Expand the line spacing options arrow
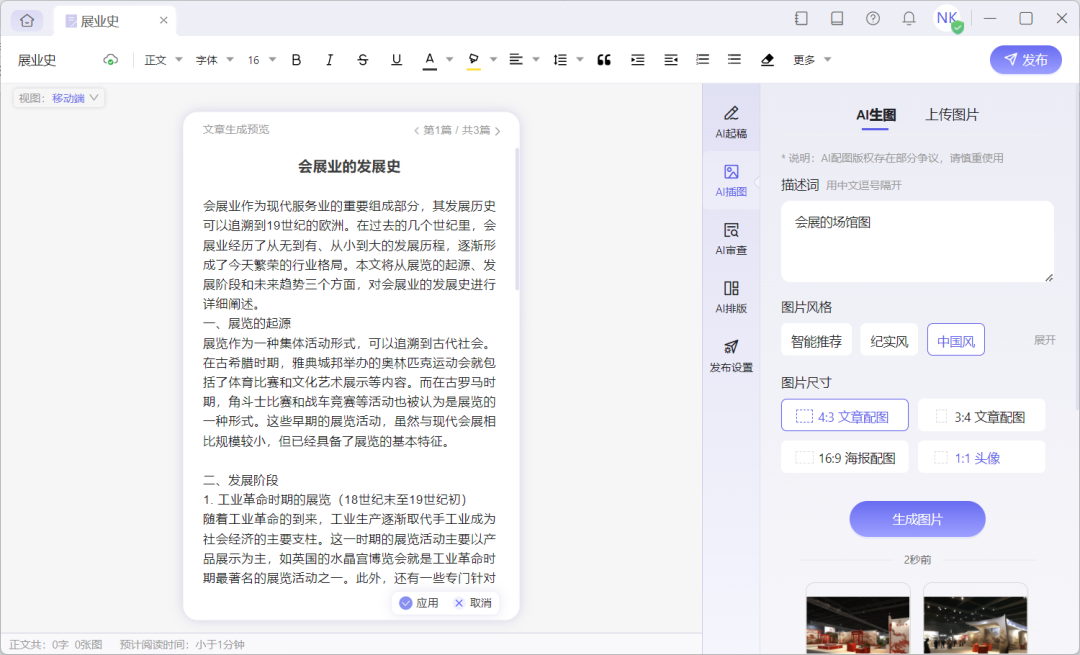The width and height of the screenshot is (1080, 655). tap(580, 60)
